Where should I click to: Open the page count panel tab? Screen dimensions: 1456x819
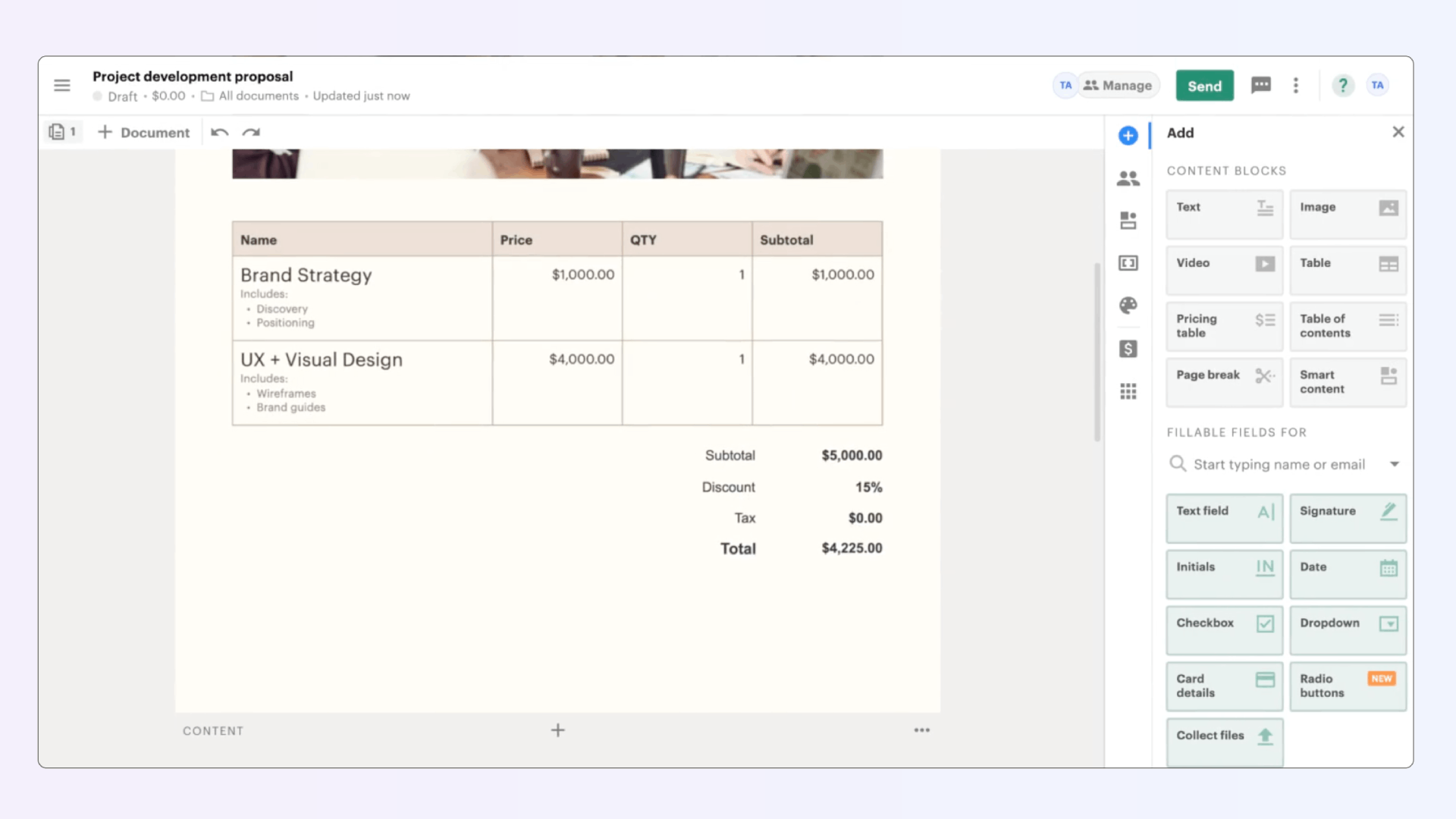coord(63,132)
